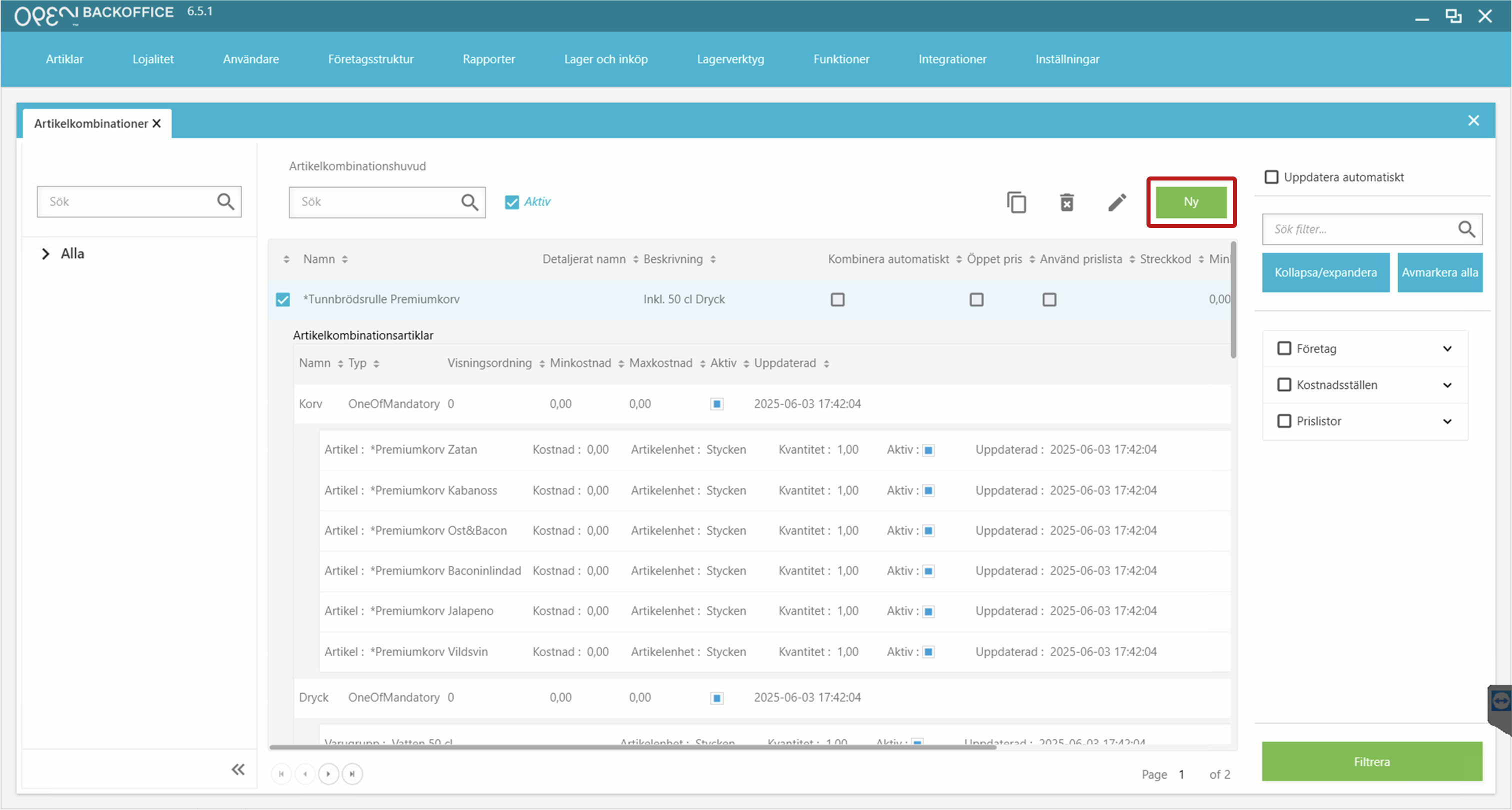Toggle the Aktiv checkbox
The height and width of the screenshot is (810, 1512).
512,202
